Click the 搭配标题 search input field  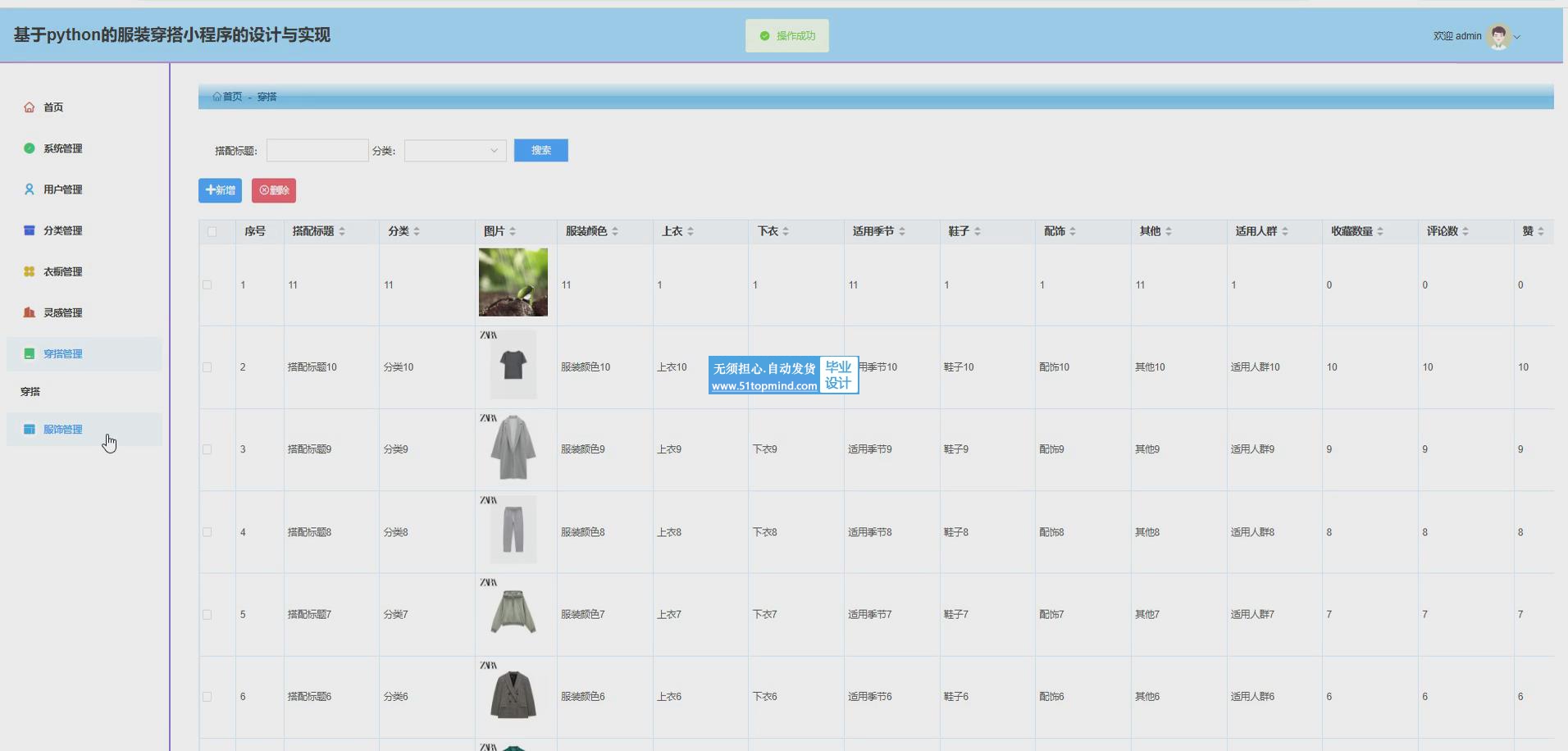[x=317, y=151]
